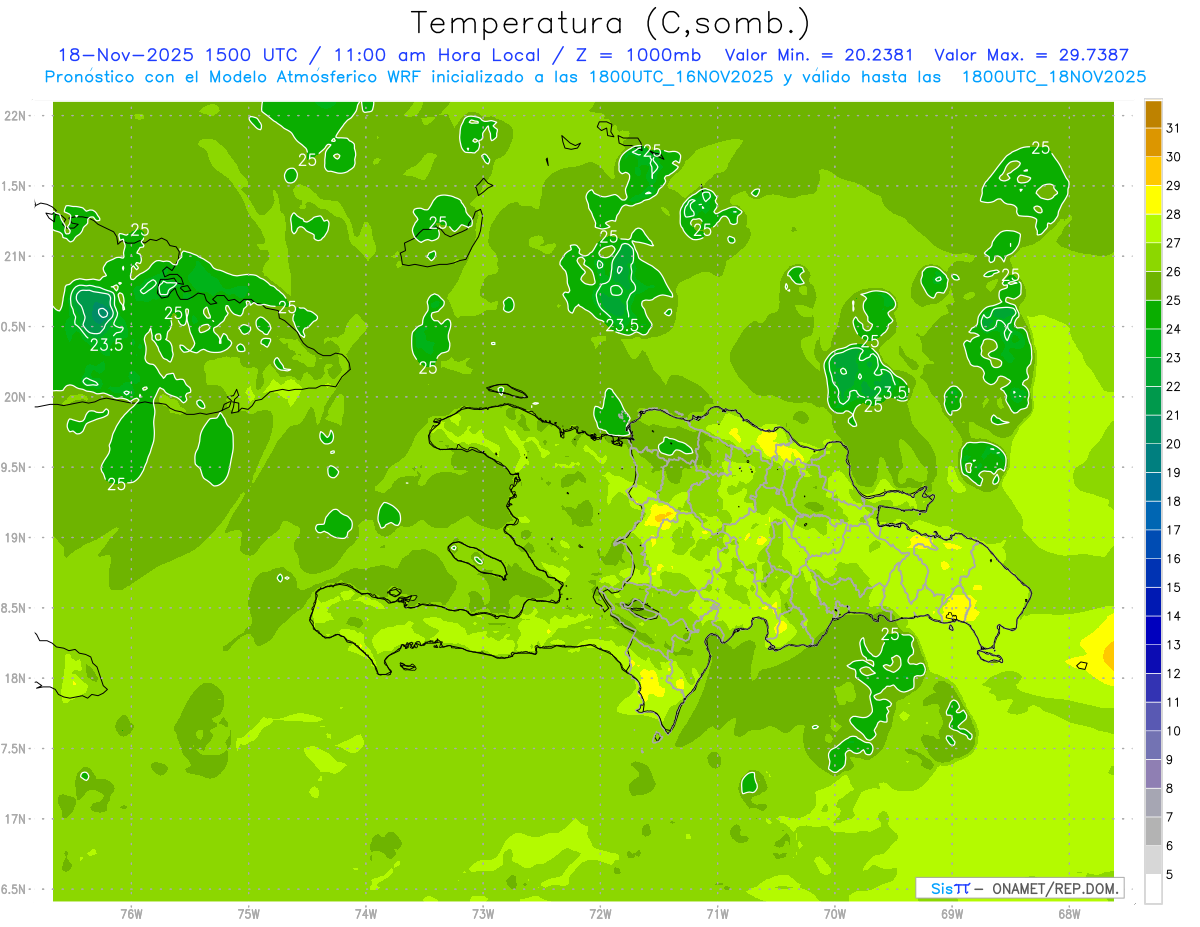Click the '22N' latitude label
Image resolution: width=1200 pixels, height=927 pixels.
coord(16,116)
